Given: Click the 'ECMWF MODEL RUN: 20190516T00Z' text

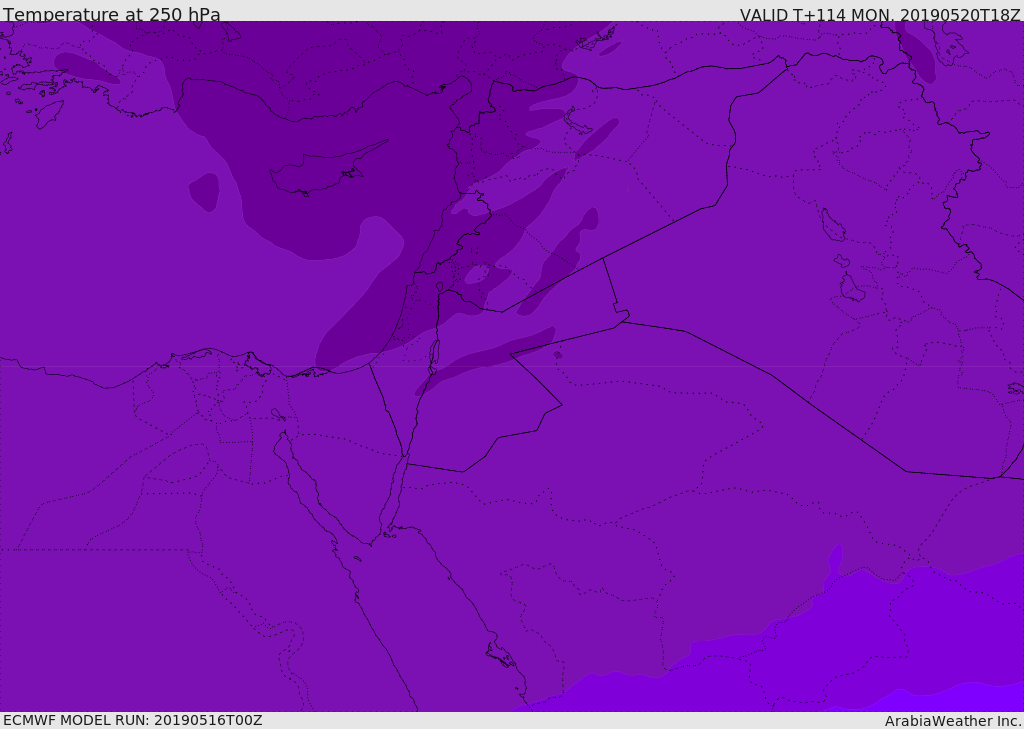Looking at the screenshot, I should pyautogui.click(x=133, y=720).
